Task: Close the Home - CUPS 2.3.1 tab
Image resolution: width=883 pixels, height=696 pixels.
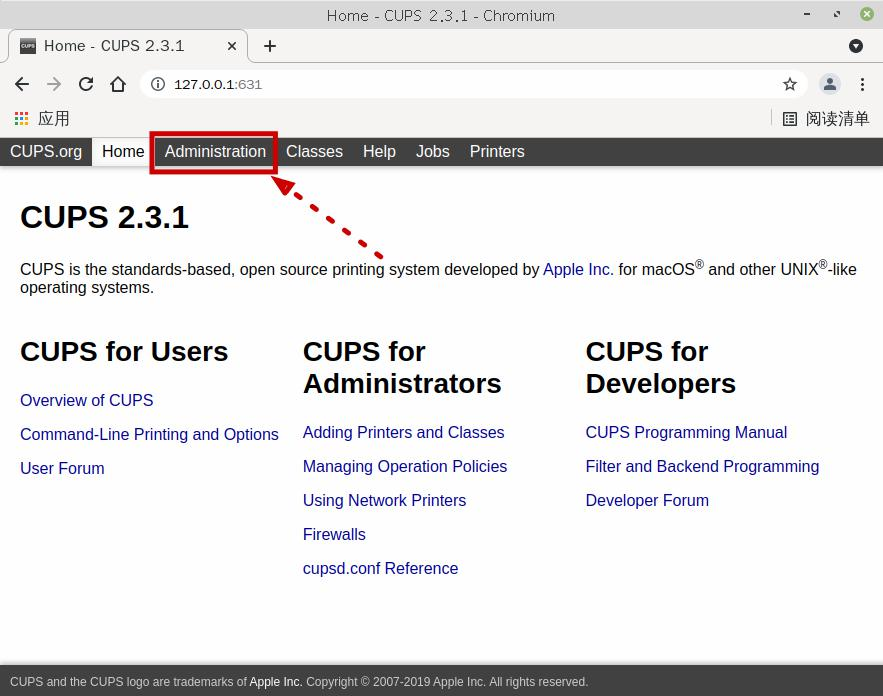Action: (231, 46)
